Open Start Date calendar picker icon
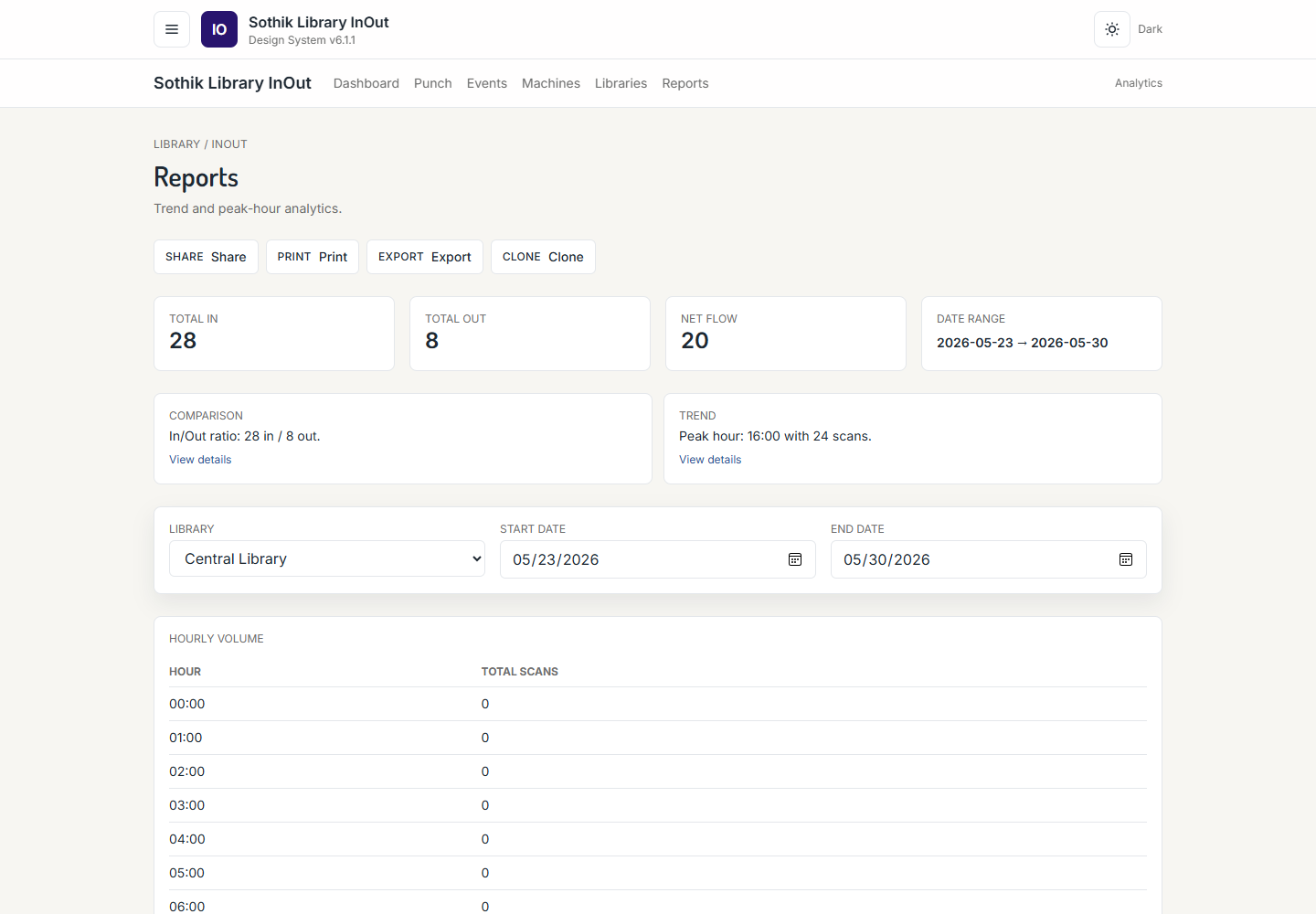 pyautogui.click(x=795, y=559)
